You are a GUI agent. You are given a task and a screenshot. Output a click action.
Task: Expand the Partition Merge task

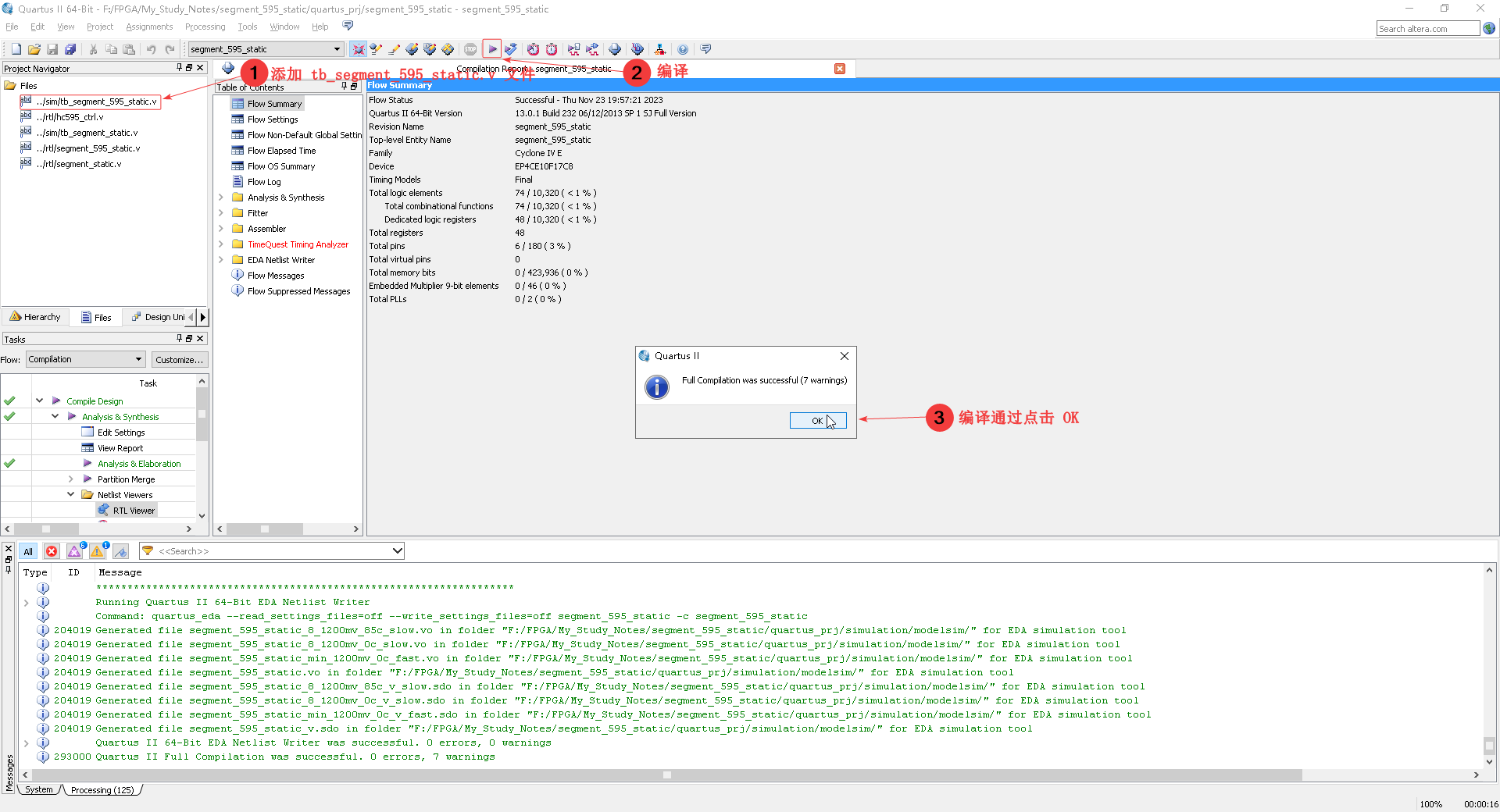click(x=70, y=479)
